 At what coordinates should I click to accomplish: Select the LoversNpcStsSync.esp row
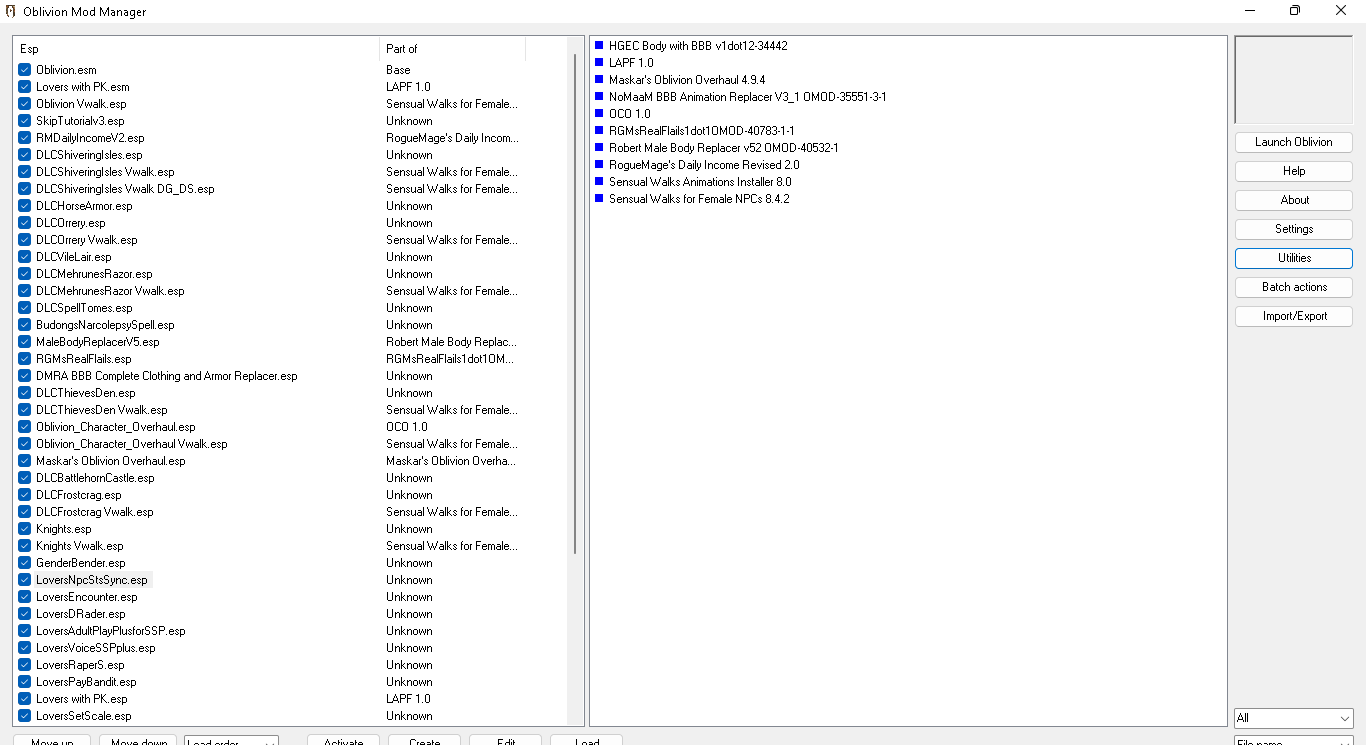[92, 580]
